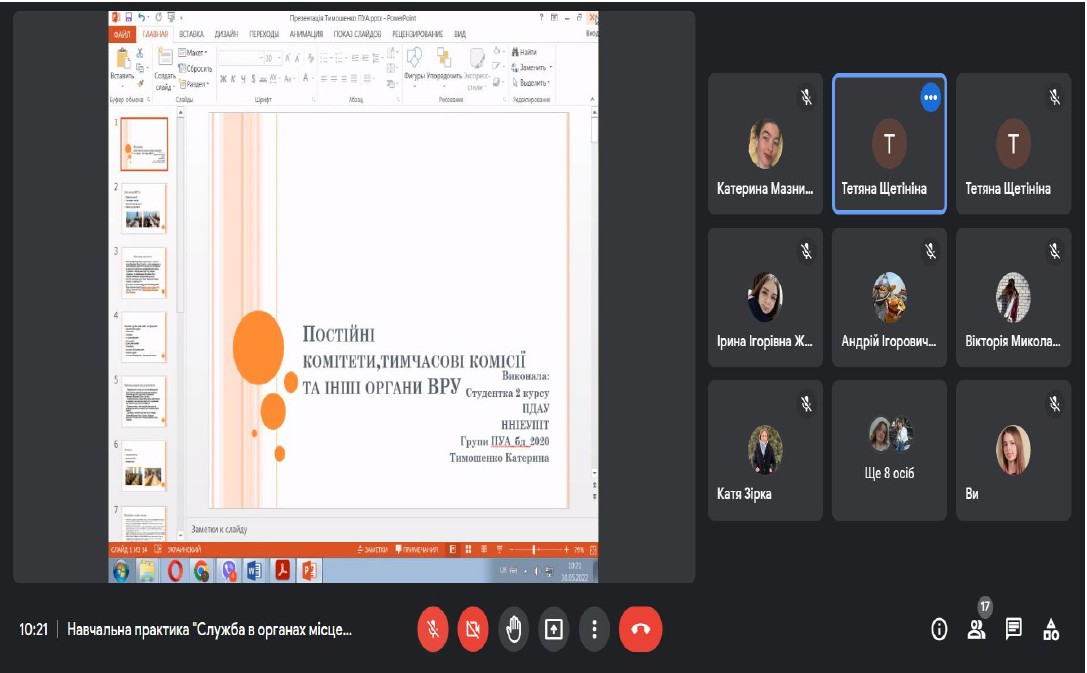Click Undo arrow in PowerPoint quick access toolbar

coord(141,17)
